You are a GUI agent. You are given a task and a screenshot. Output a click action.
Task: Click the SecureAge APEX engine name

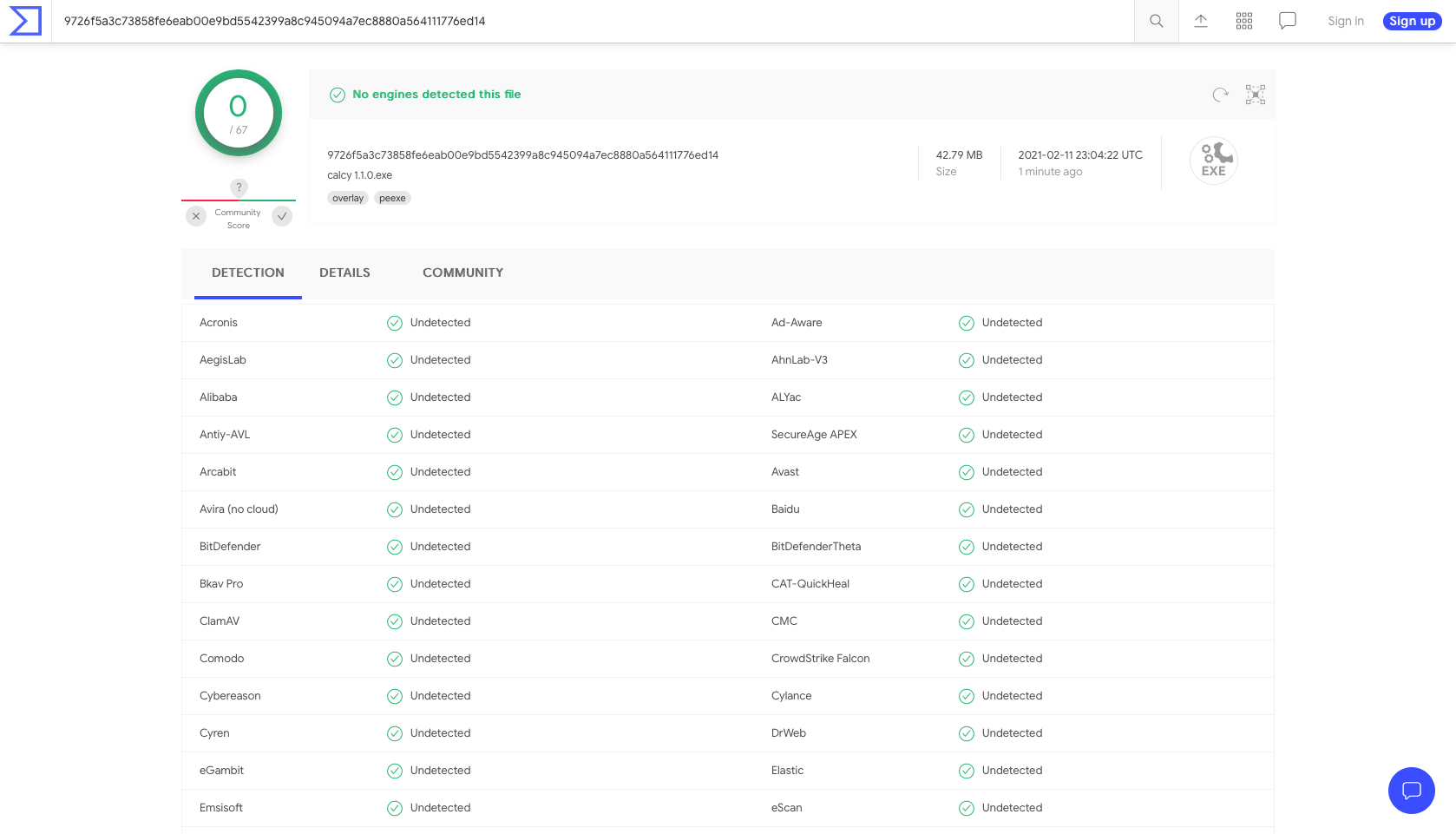point(814,435)
